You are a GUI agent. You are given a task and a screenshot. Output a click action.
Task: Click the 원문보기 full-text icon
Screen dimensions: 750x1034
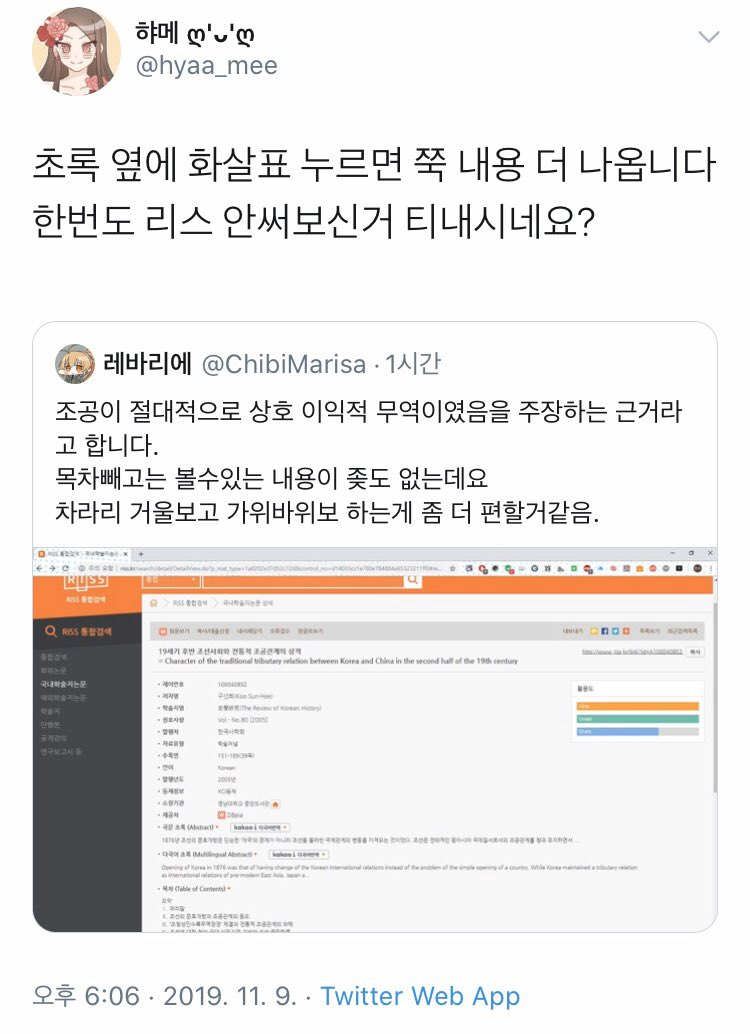(175, 631)
